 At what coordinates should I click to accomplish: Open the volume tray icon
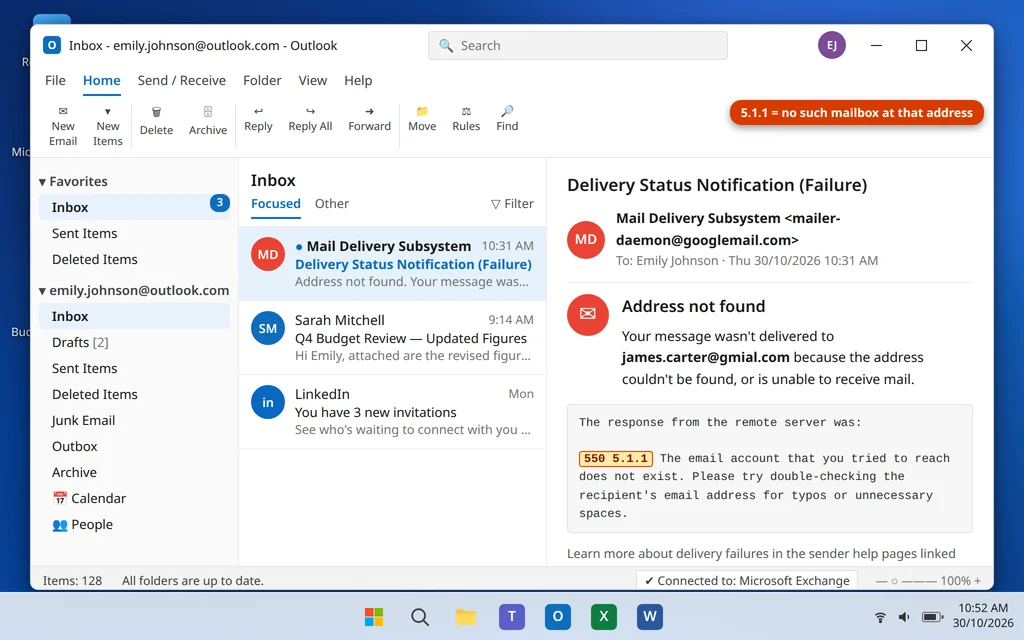(904, 617)
